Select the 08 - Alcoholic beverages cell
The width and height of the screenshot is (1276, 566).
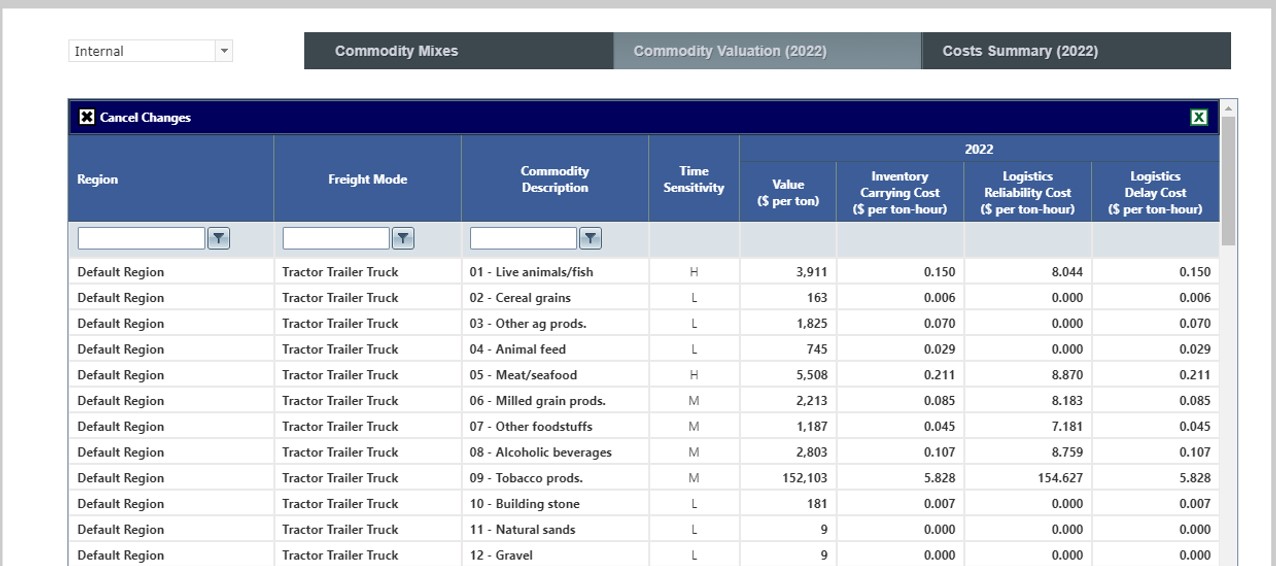pyautogui.click(x=555, y=452)
